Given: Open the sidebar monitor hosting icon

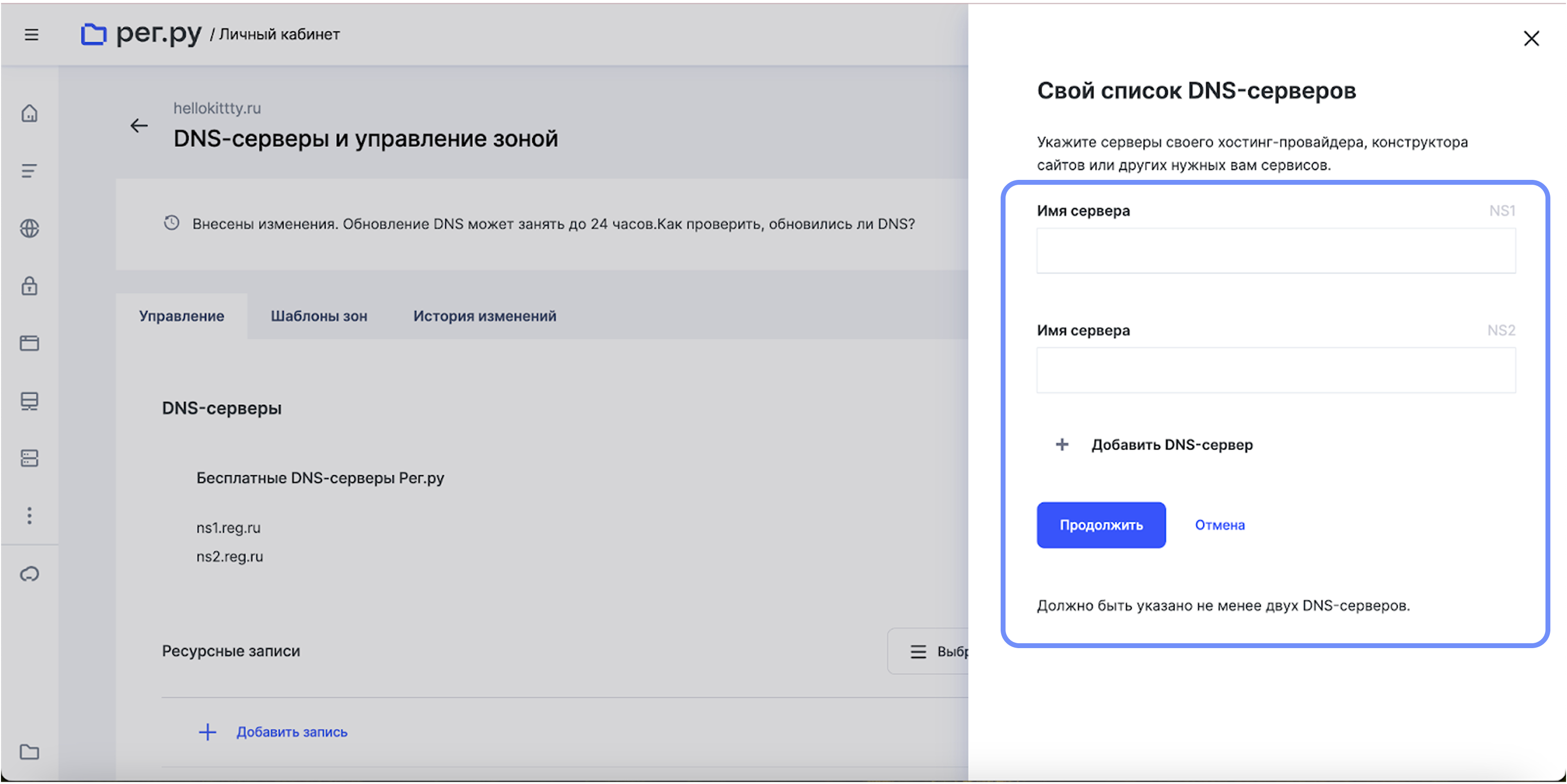Looking at the screenshot, I should [29, 401].
